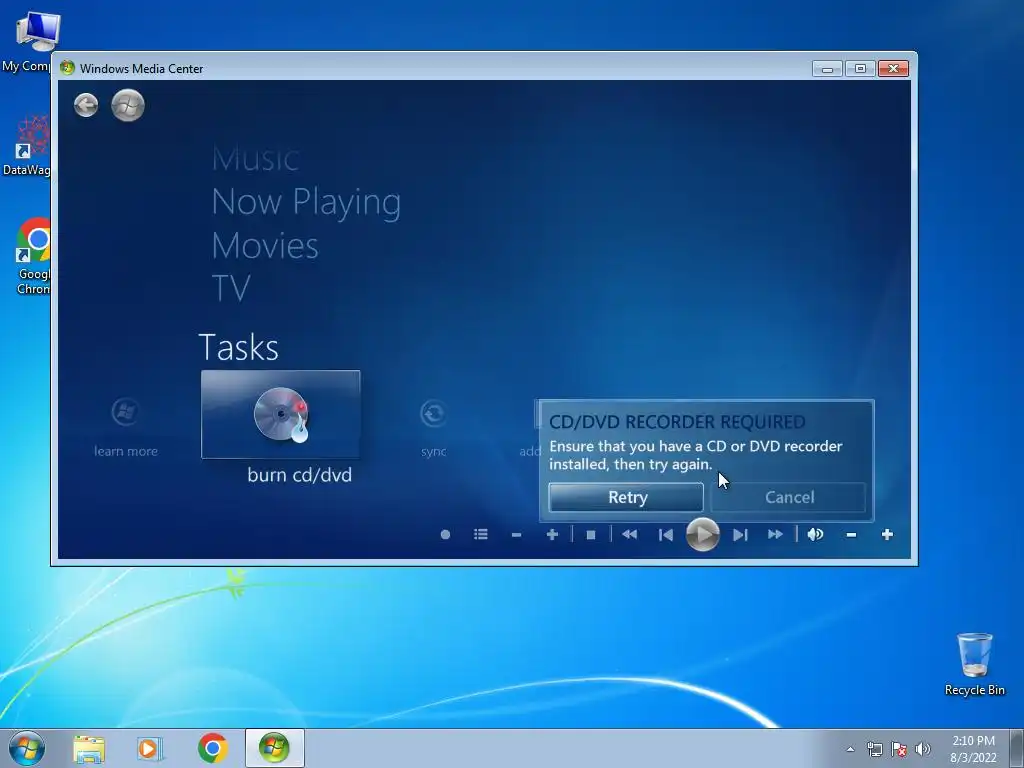
Task: Click the record dot in transport controls
Action: tap(445, 535)
